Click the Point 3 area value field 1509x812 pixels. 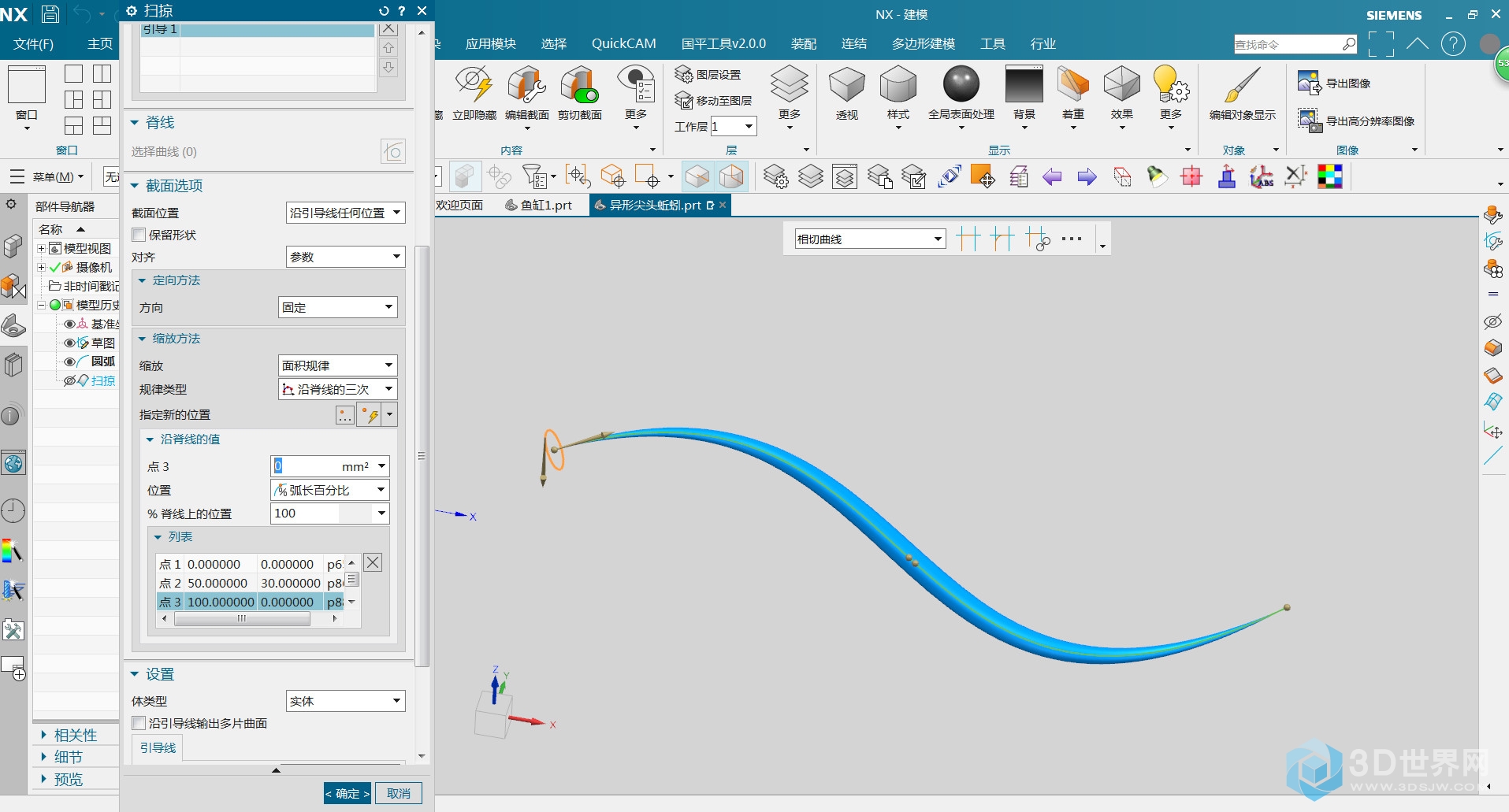(330, 466)
